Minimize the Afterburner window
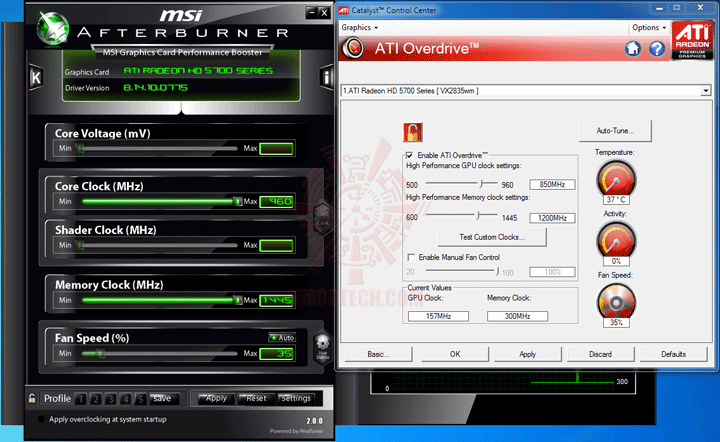 click(312, 12)
